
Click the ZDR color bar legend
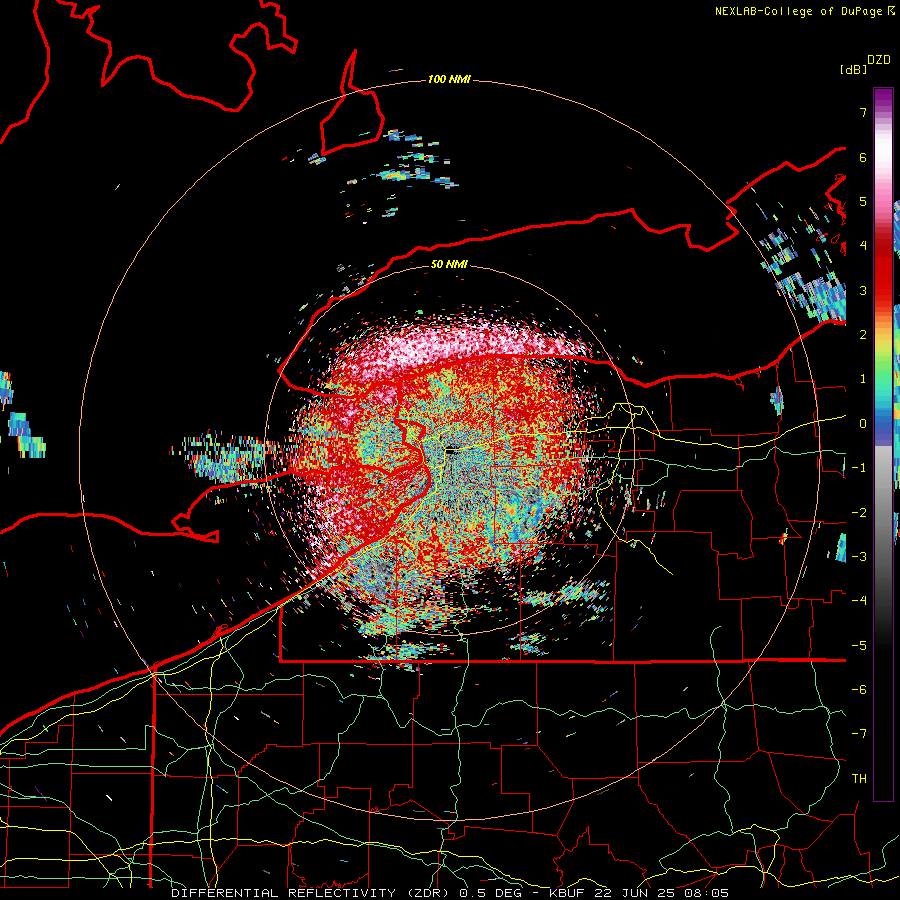click(x=883, y=444)
